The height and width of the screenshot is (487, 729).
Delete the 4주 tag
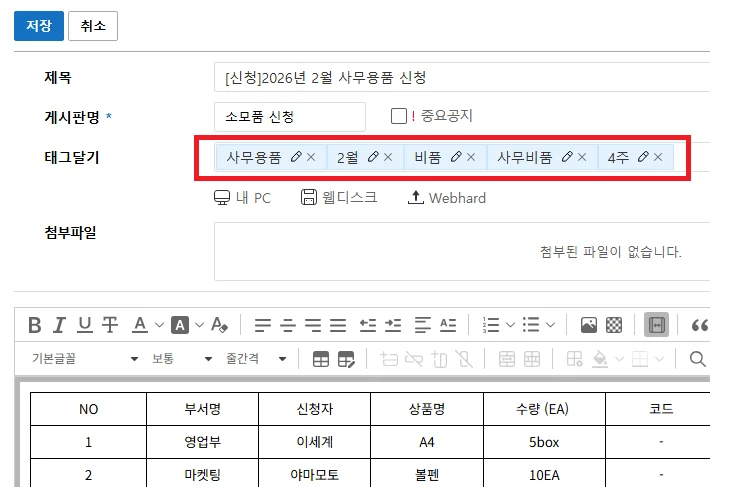click(658, 157)
